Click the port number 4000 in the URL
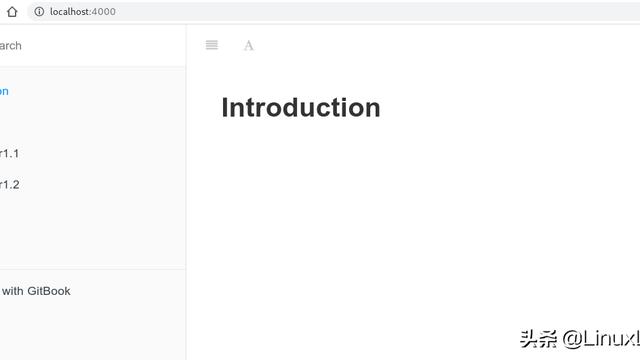640x360 pixels. click(x=104, y=12)
